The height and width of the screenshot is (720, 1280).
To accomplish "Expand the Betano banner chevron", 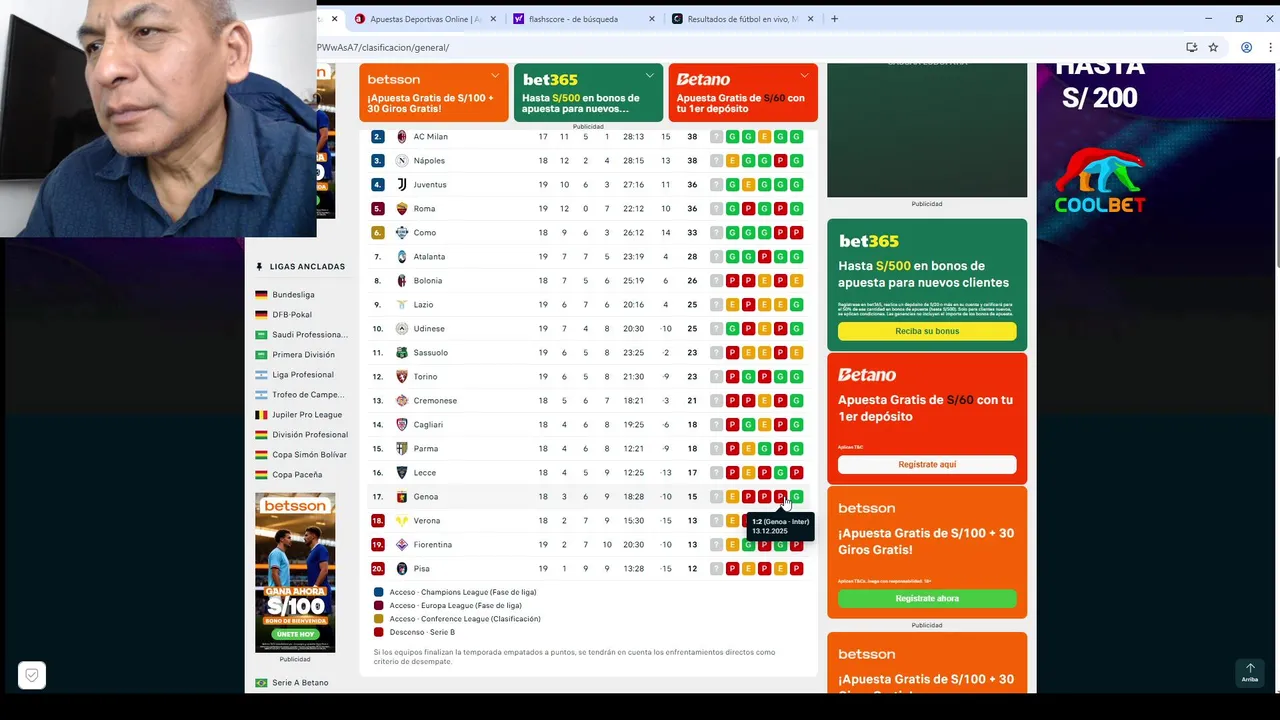I will pos(804,76).
